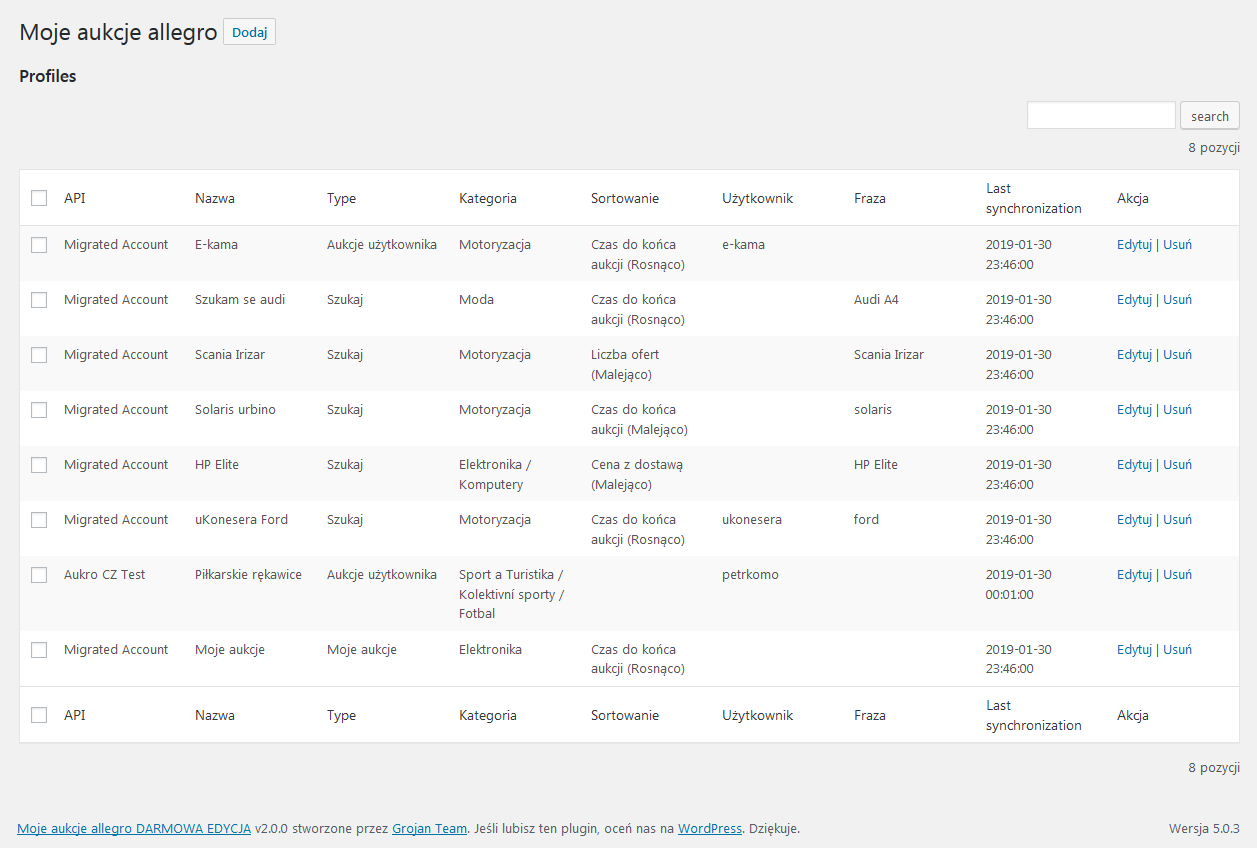
Task: Click the Elektronika / Komputery category cell
Action: coord(495,475)
